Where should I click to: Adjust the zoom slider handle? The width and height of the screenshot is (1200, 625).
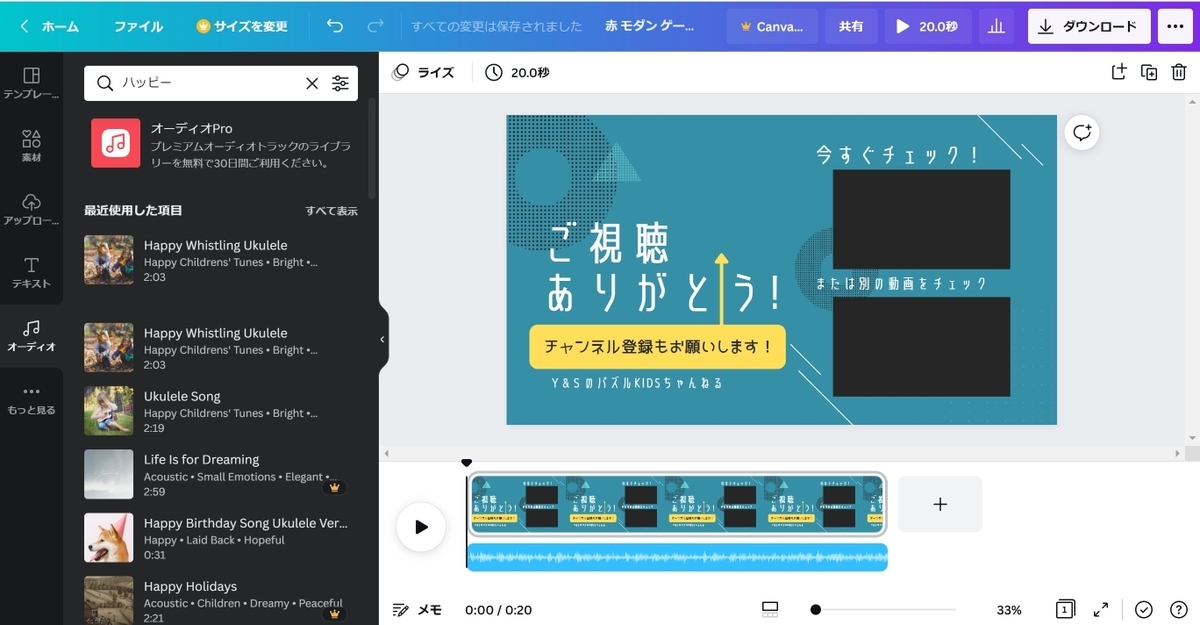(816, 609)
